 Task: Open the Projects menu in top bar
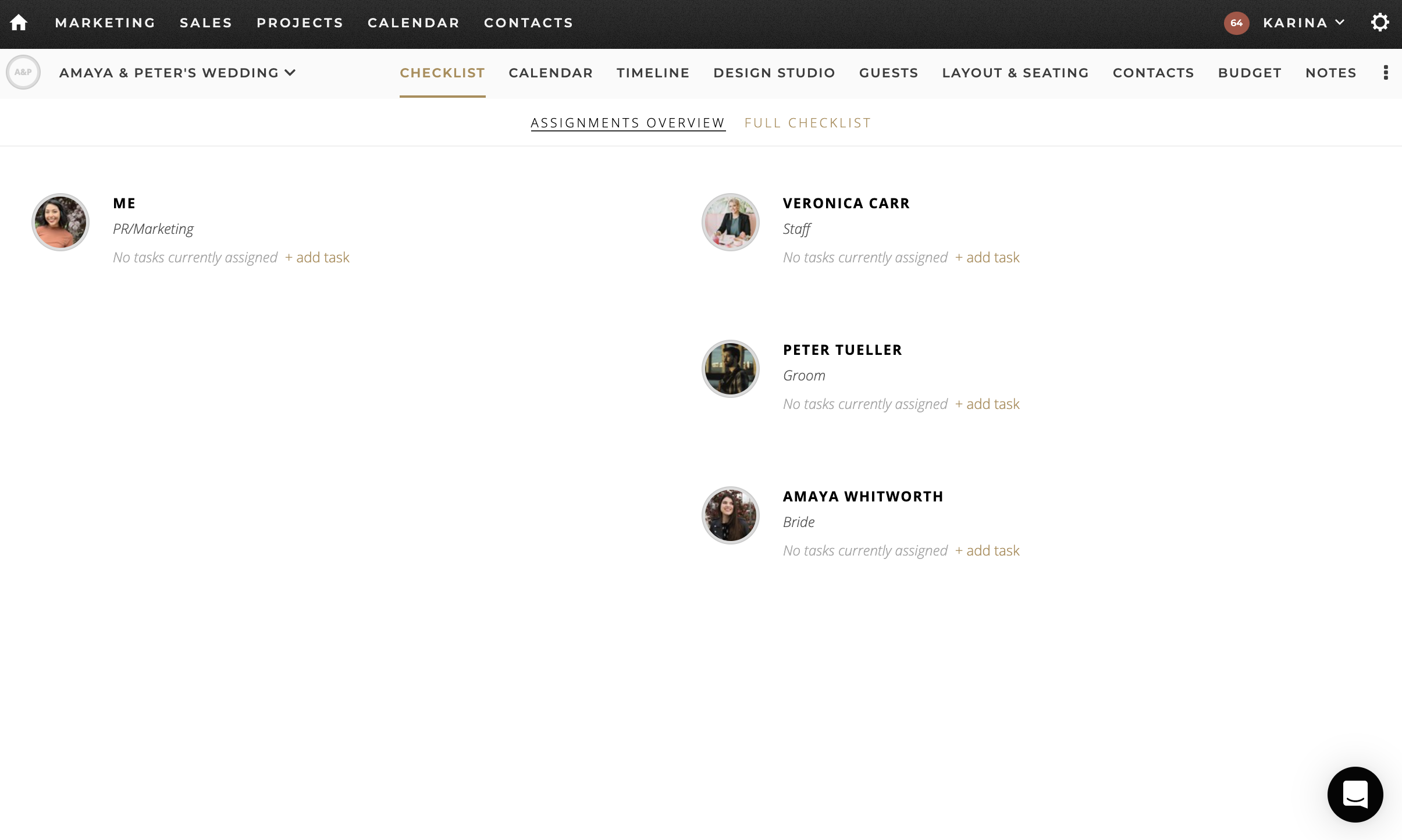click(300, 23)
